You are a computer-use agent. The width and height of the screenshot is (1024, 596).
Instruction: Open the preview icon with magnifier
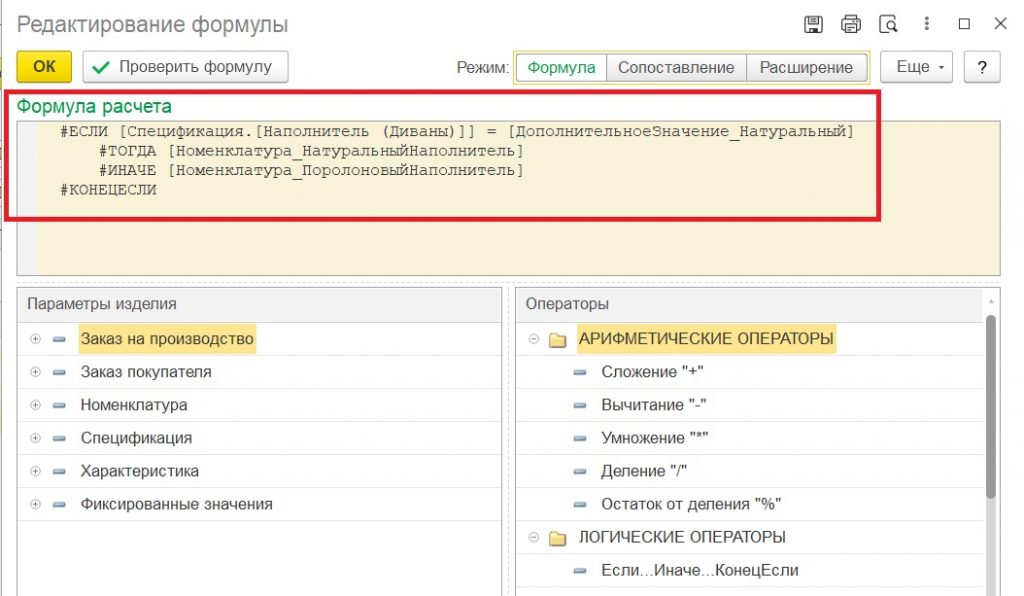(x=888, y=24)
